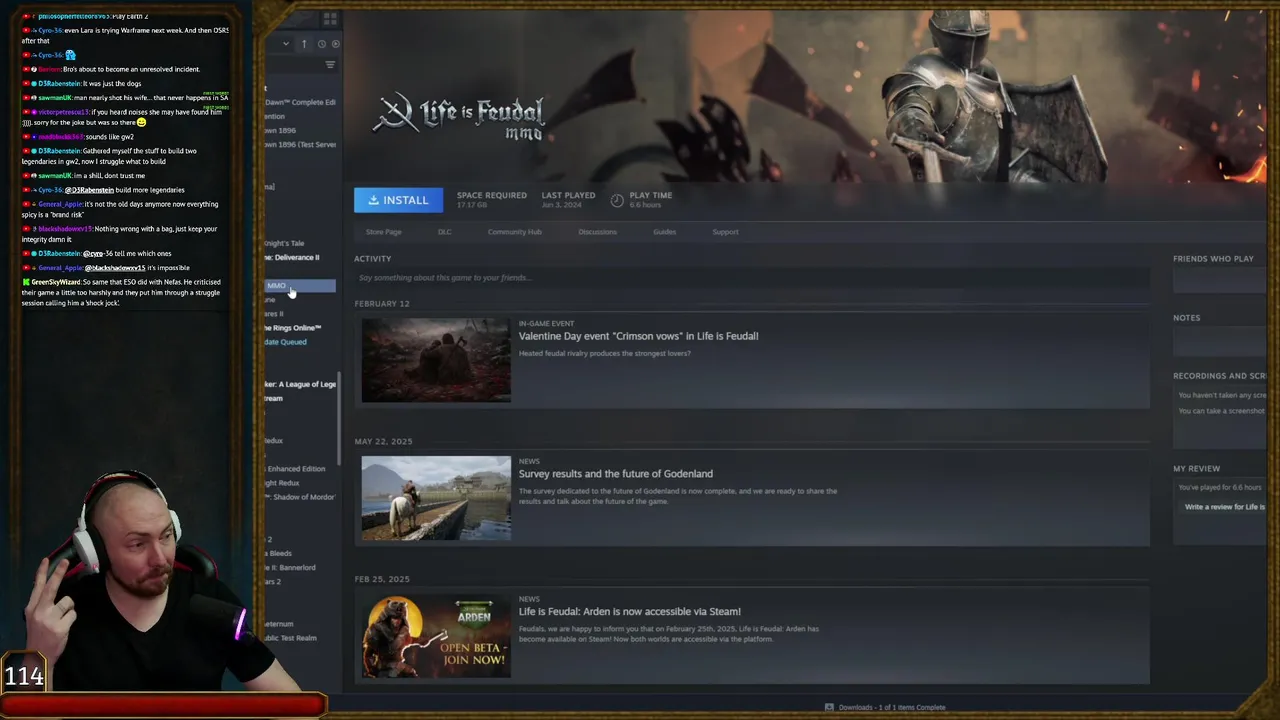Click the activity status input field
Screen dimensions: 1280x720
pyautogui.click(x=751, y=278)
